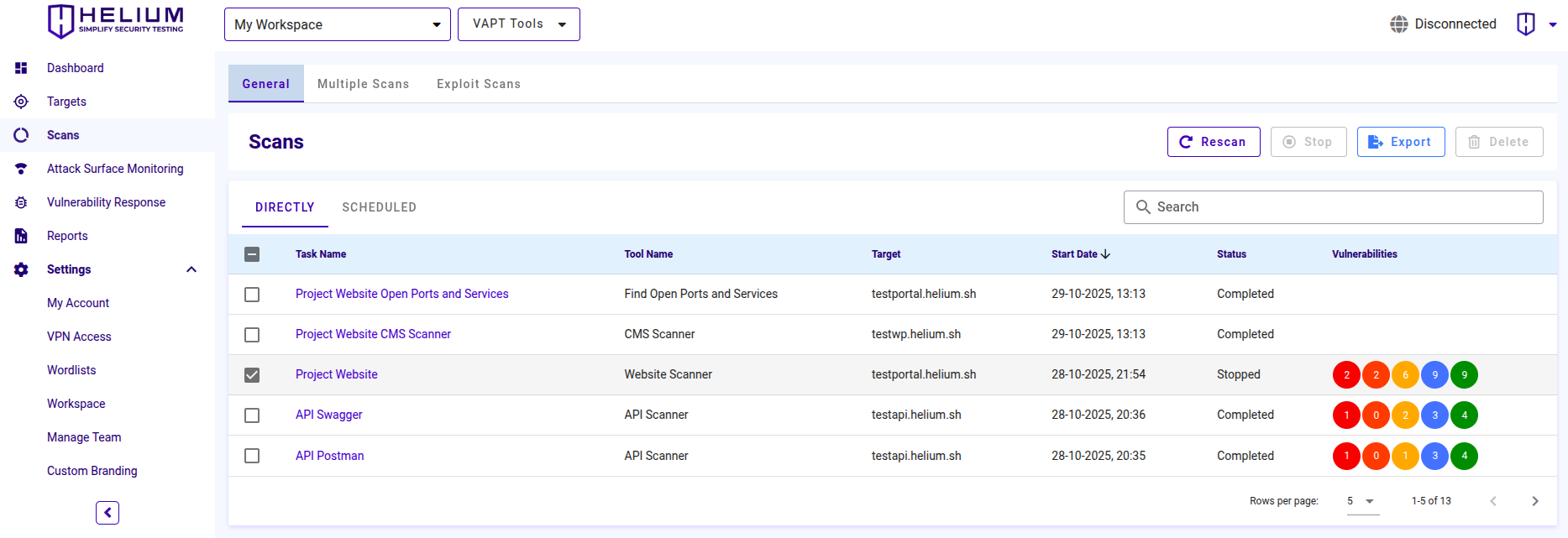Click the Vulnerability Response bug icon

point(21,202)
